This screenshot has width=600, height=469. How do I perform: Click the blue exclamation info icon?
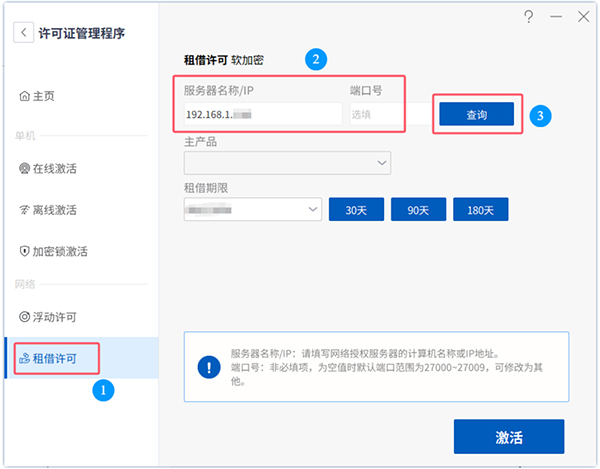tap(209, 367)
